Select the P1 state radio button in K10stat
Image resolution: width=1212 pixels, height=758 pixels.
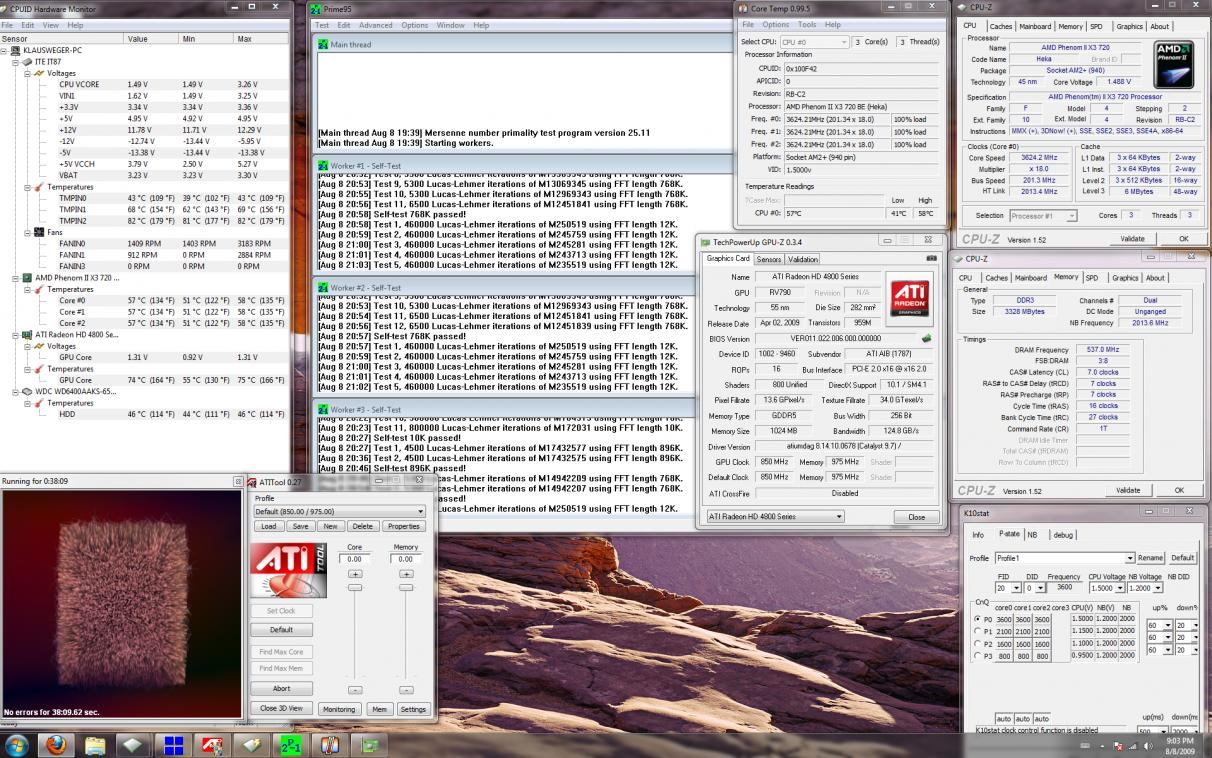point(978,631)
